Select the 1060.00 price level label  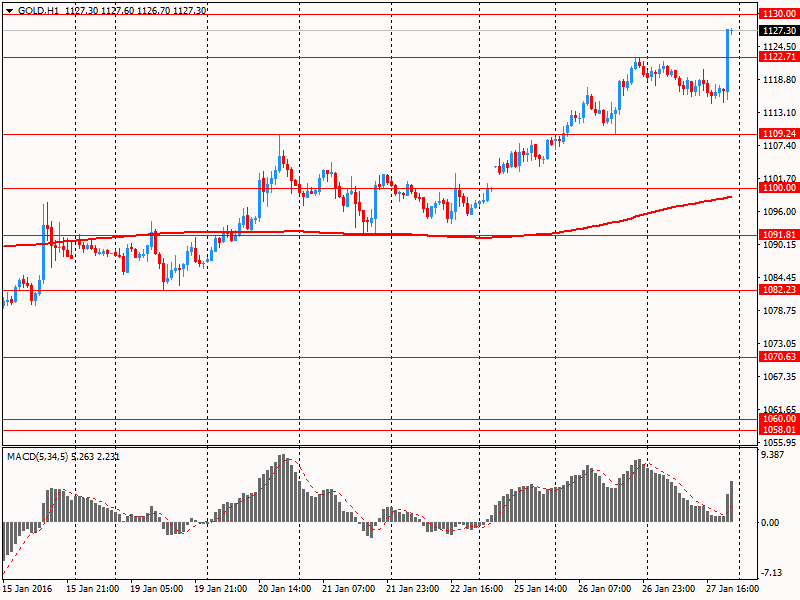(777, 419)
